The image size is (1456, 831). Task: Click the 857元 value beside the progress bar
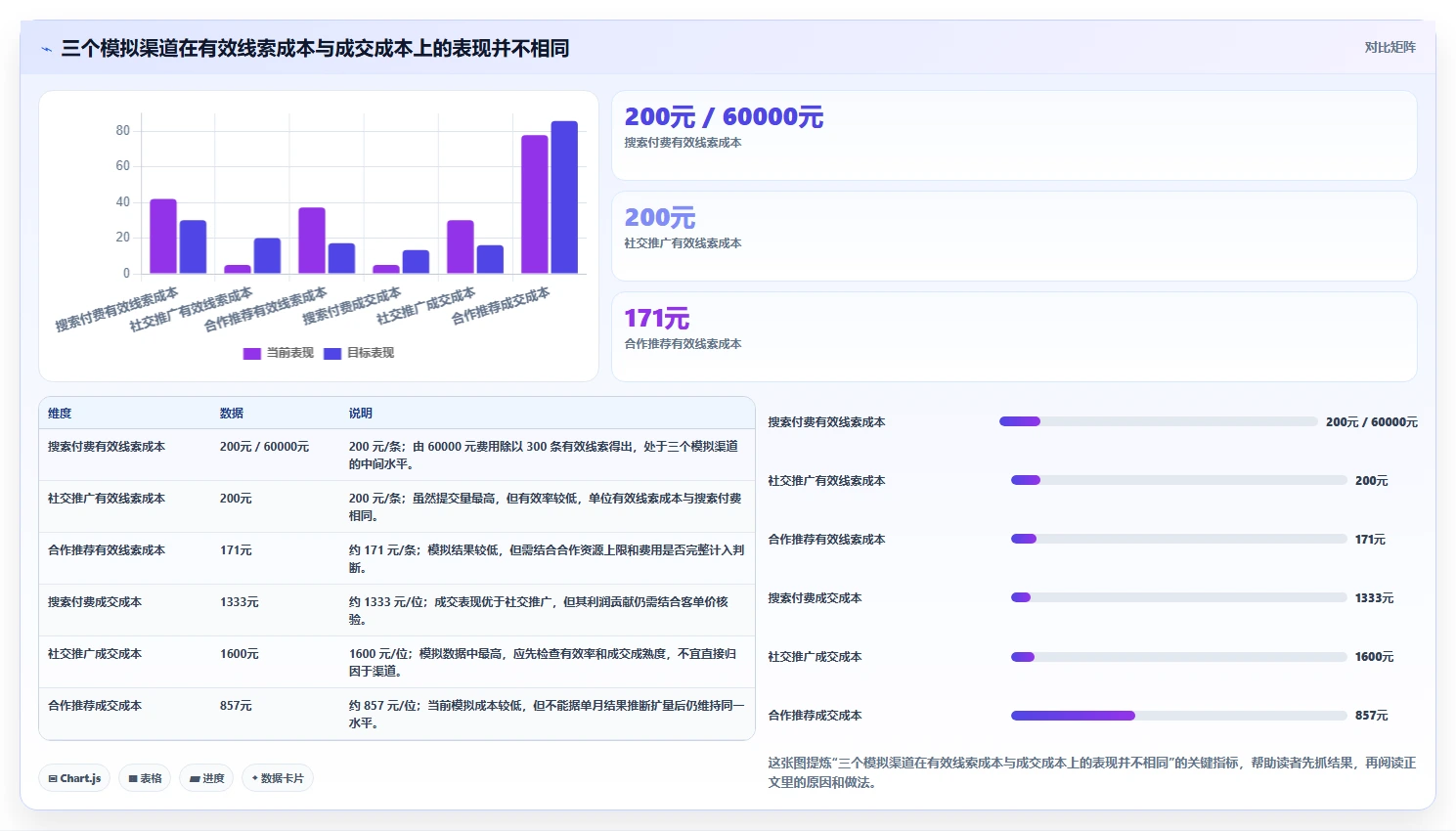(x=1371, y=716)
